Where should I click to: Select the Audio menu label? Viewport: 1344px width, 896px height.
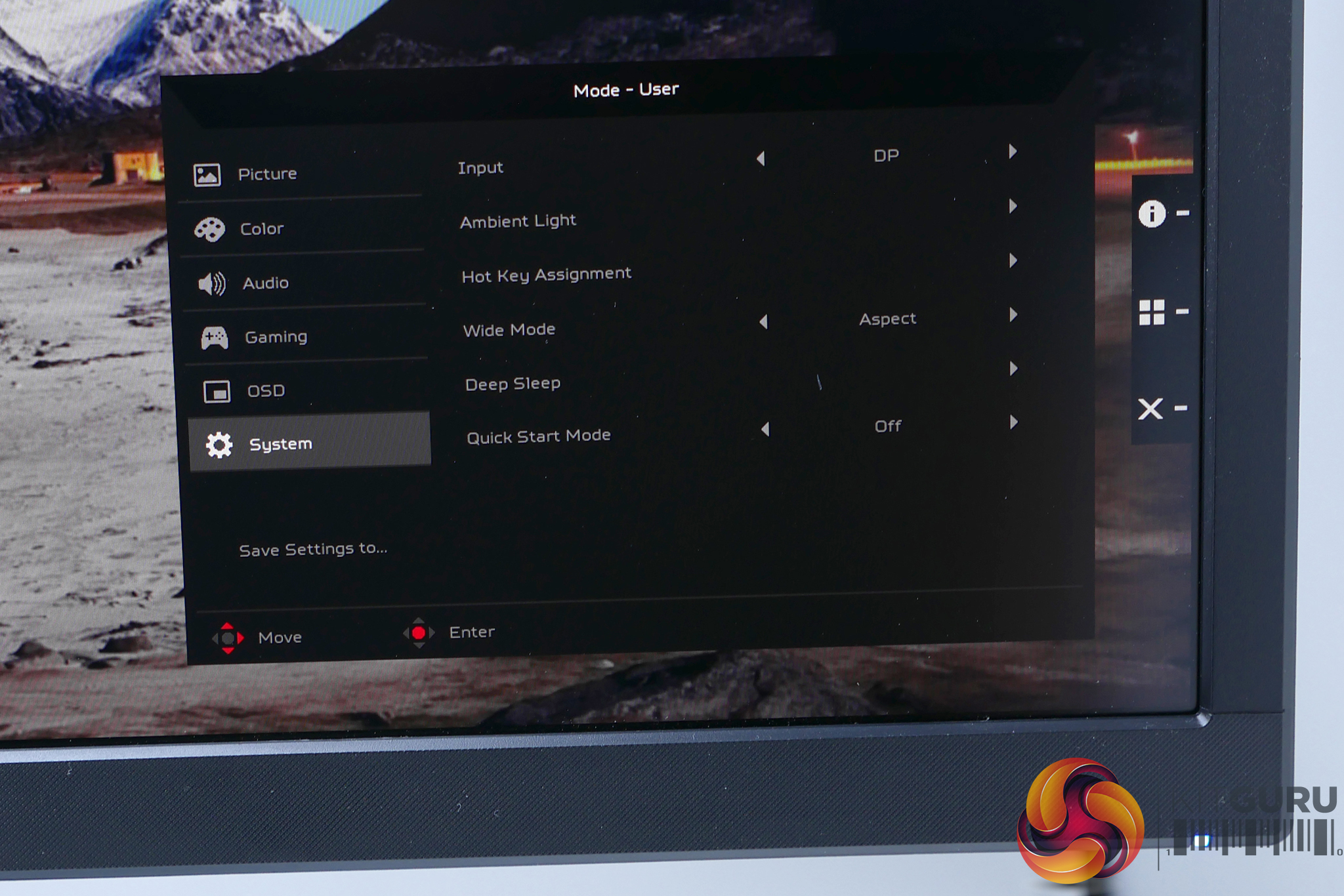265,283
